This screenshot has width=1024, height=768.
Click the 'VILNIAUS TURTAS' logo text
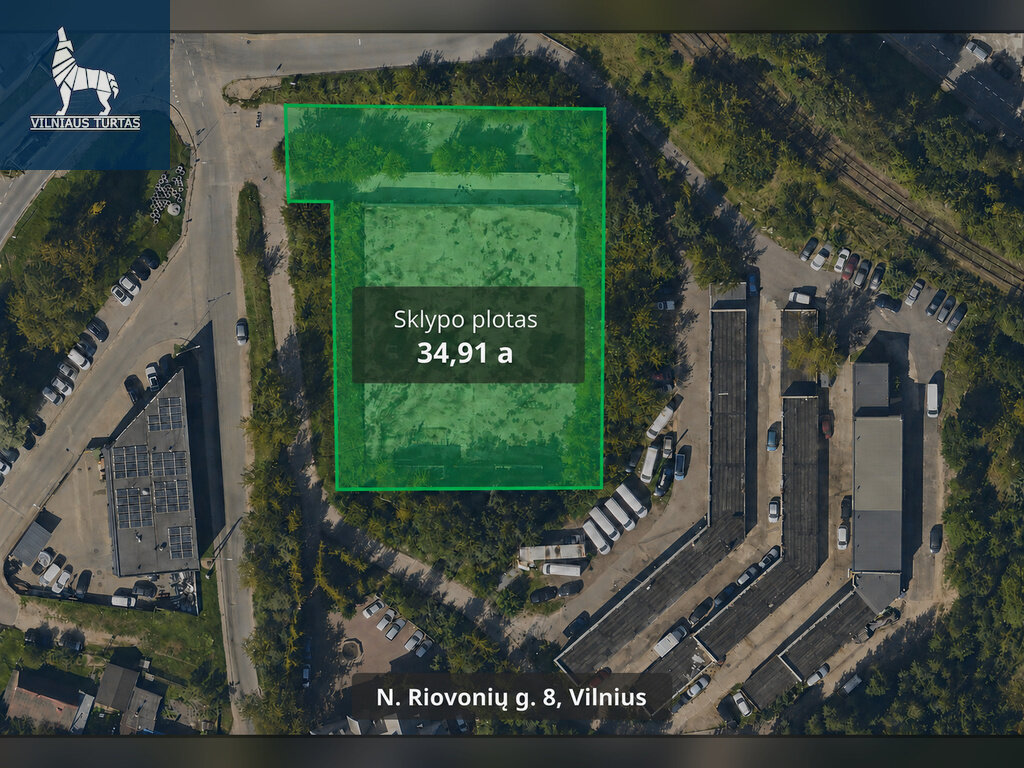[x=85, y=123]
